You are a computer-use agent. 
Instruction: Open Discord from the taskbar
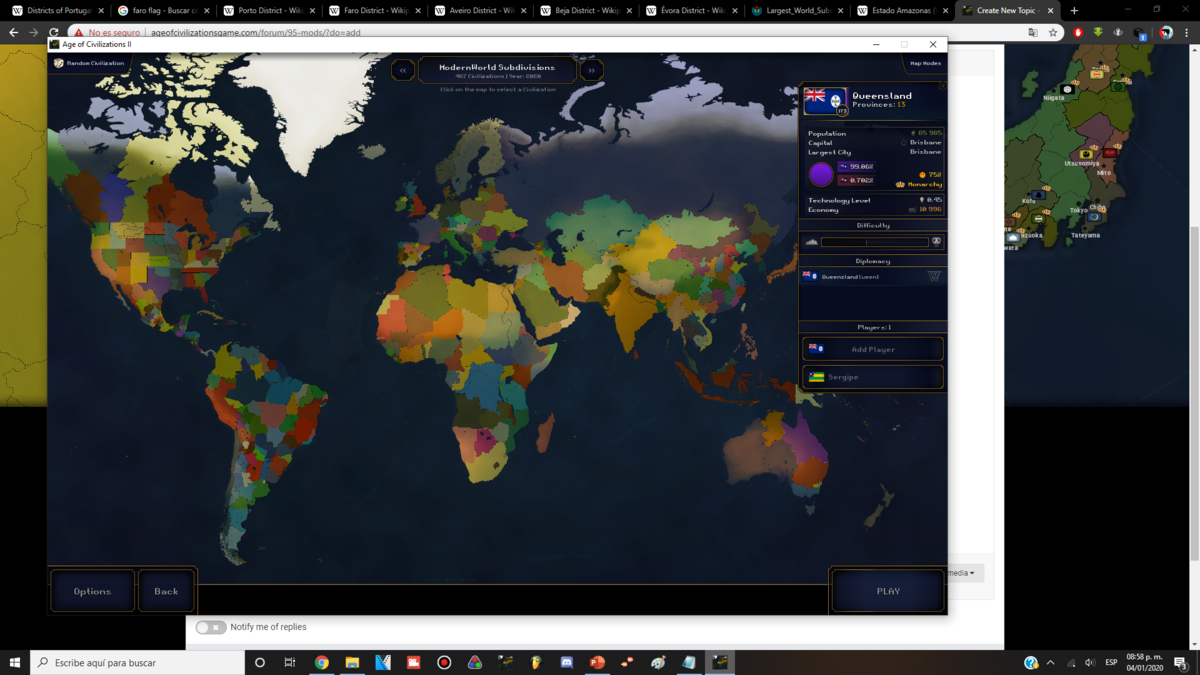(x=566, y=662)
